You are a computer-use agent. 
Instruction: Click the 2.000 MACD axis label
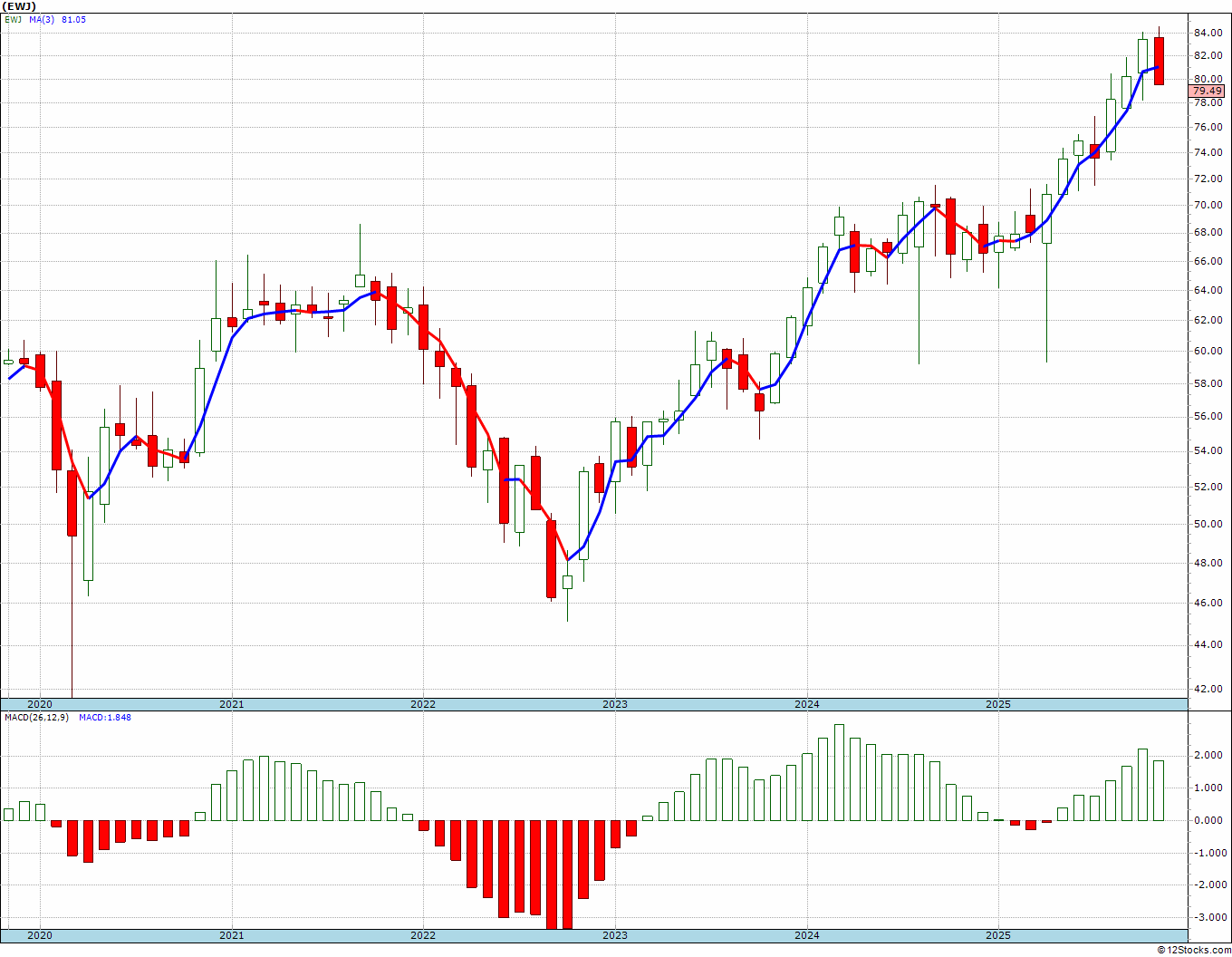pyautogui.click(x=1209, y=756)
